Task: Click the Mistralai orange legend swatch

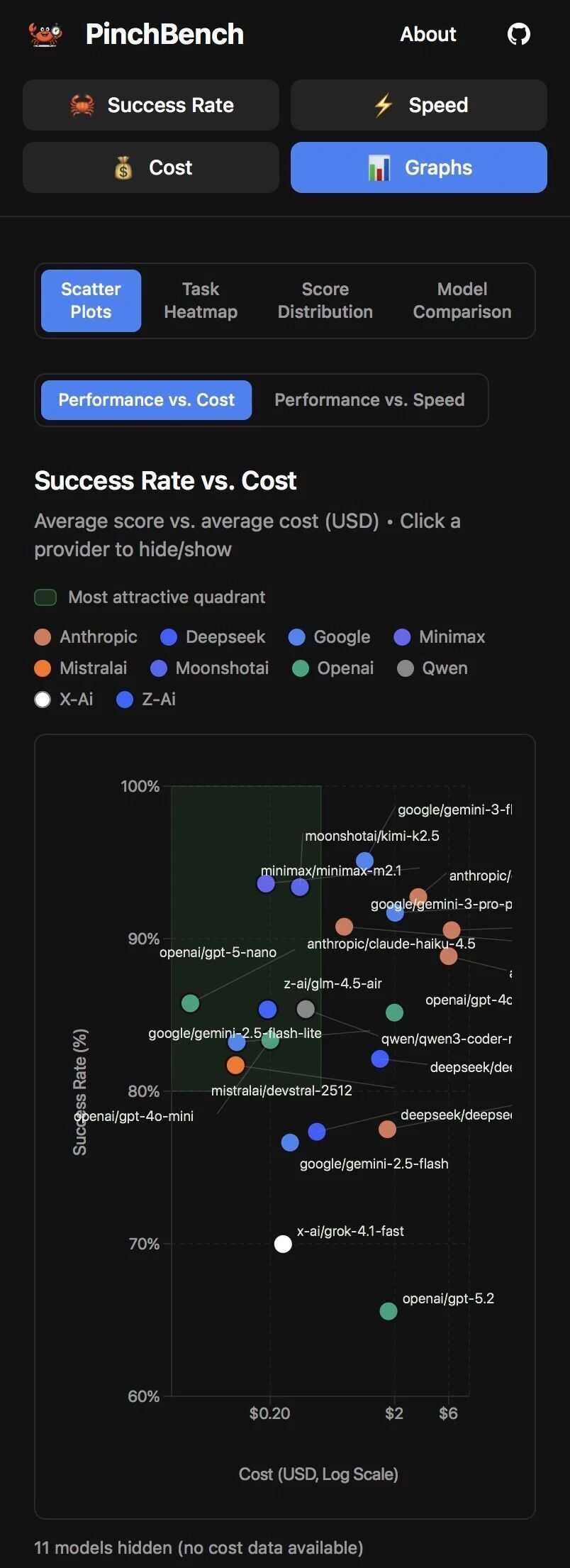Action: 43,668
